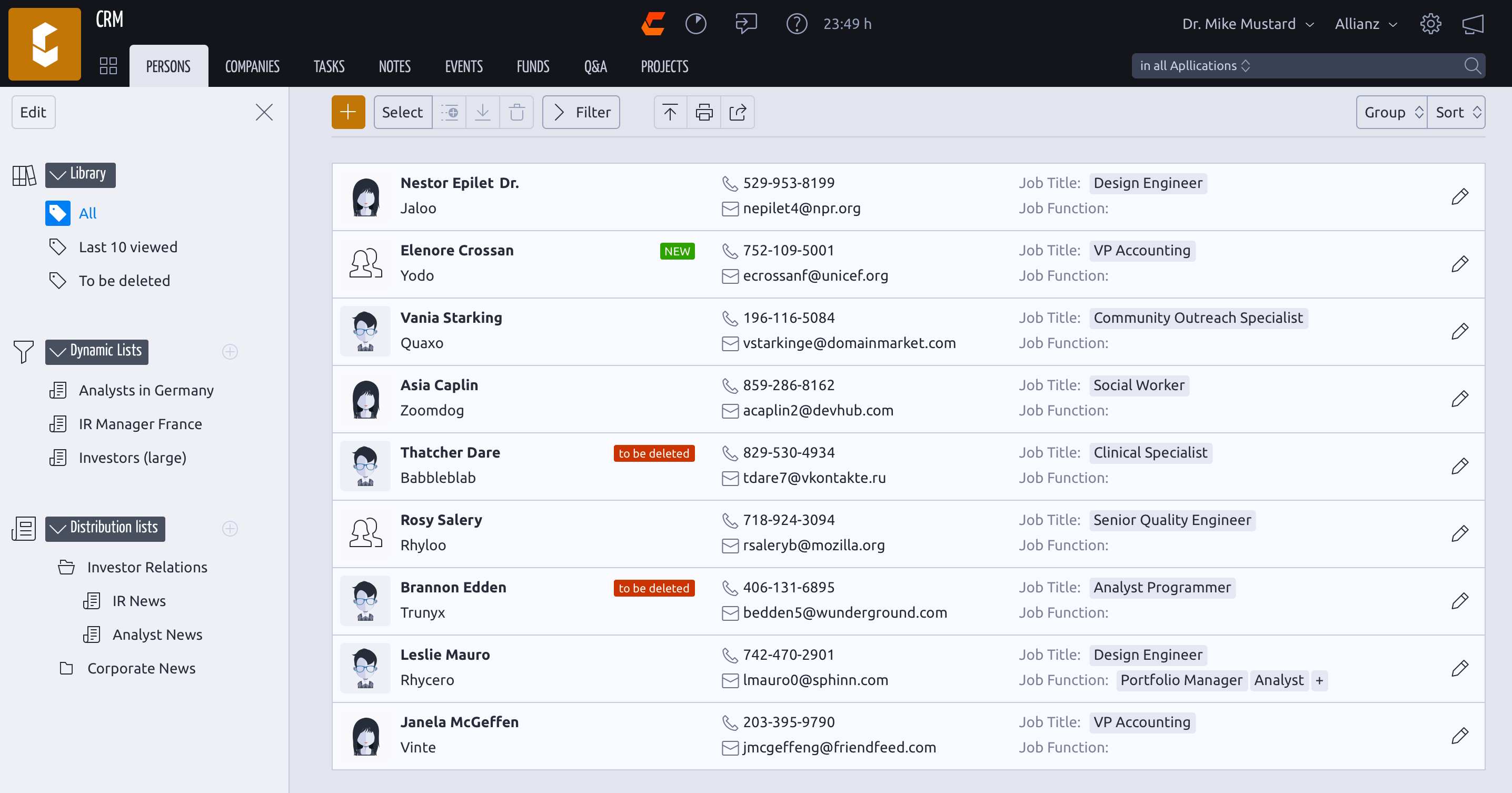Add a new person with plus button
1512x793 pixels.
tap(348, 112)
